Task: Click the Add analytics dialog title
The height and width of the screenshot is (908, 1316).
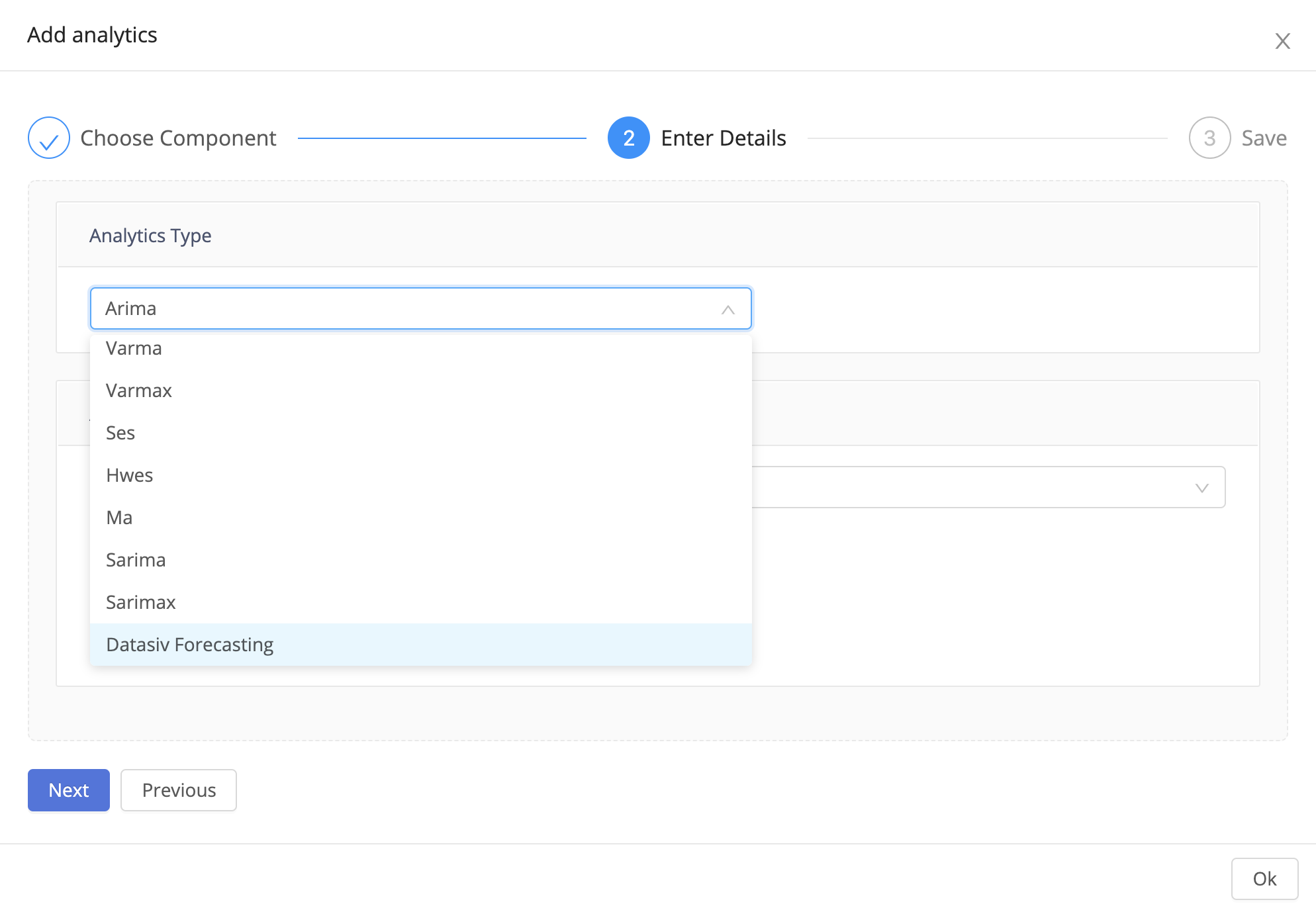Action: (92, 35)
